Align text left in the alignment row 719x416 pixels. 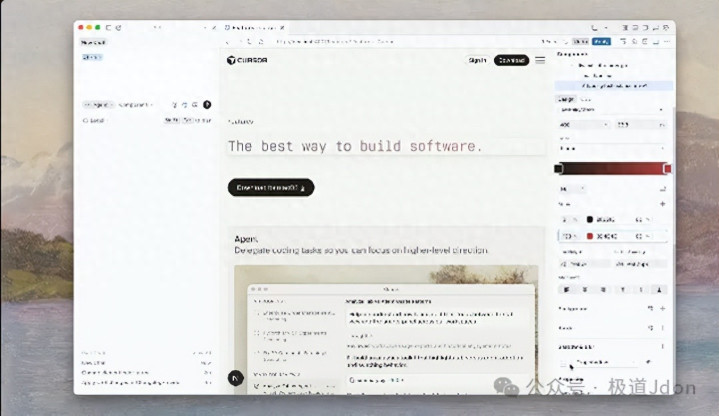[566, 289]
